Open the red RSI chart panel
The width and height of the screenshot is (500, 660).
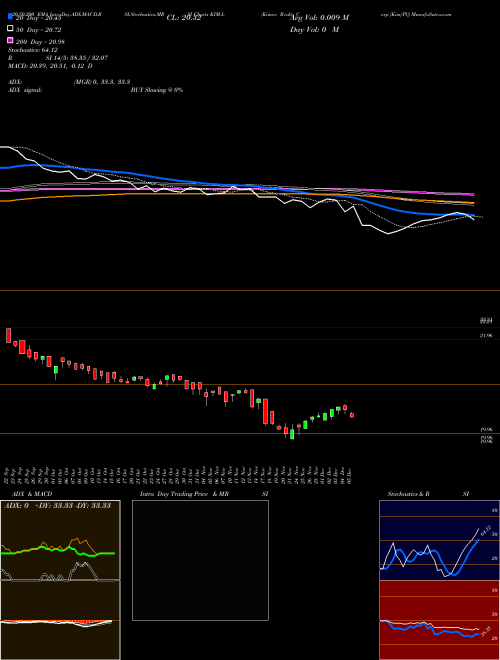click(439, 620)
